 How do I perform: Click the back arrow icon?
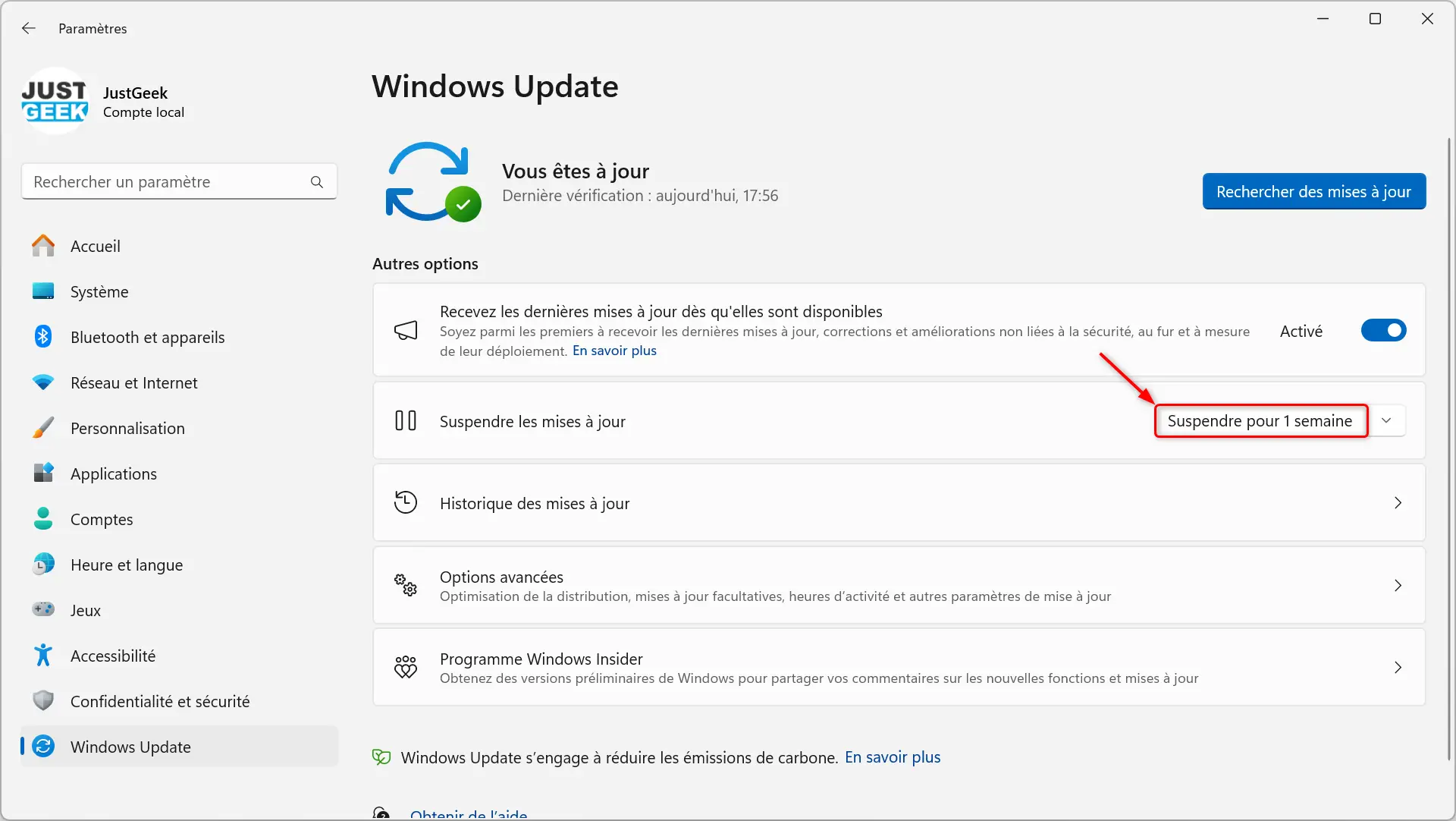point(29,28)
